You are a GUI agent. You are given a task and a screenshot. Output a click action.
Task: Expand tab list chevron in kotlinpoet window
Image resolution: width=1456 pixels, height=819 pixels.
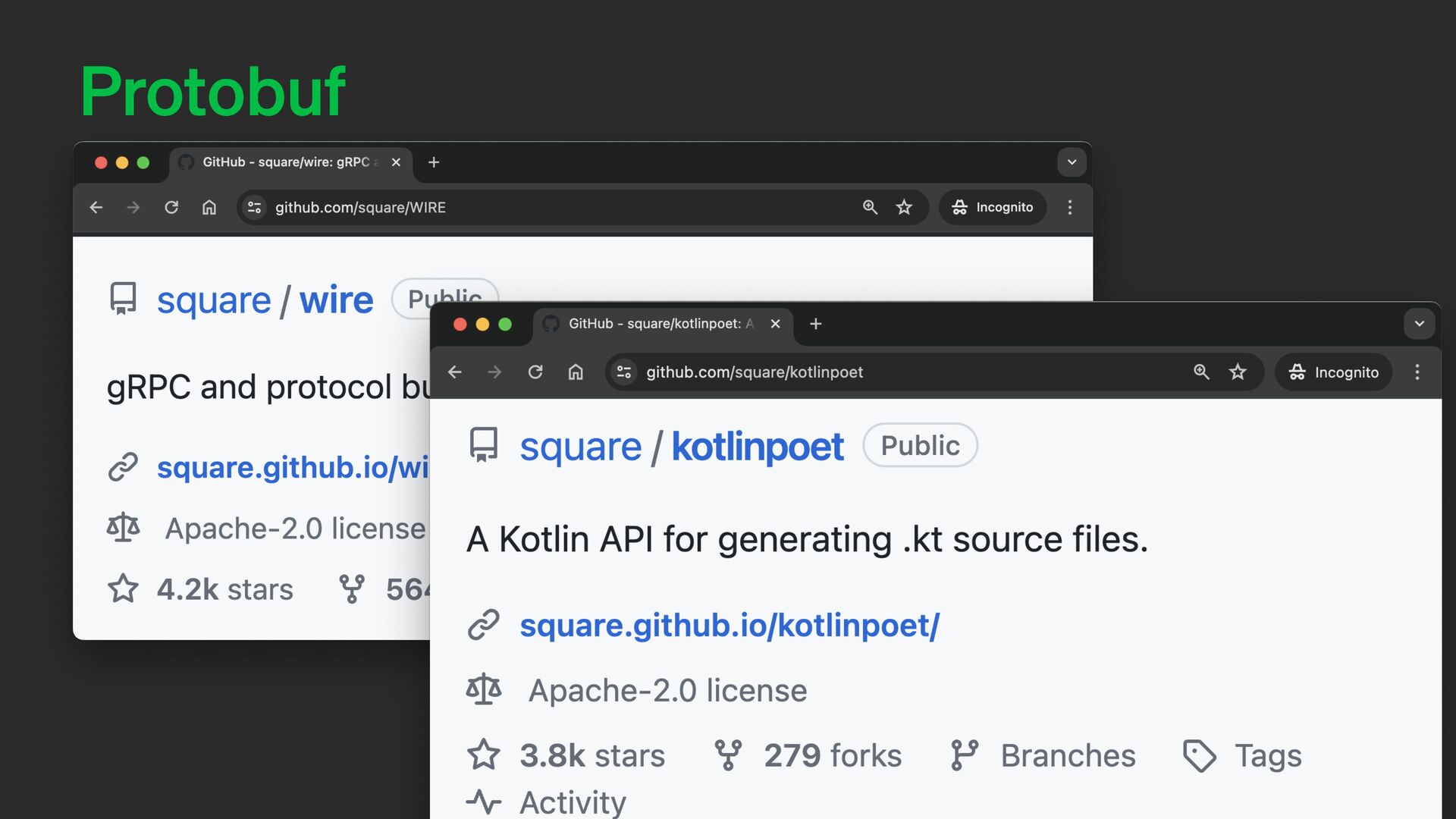point(1419,324)
